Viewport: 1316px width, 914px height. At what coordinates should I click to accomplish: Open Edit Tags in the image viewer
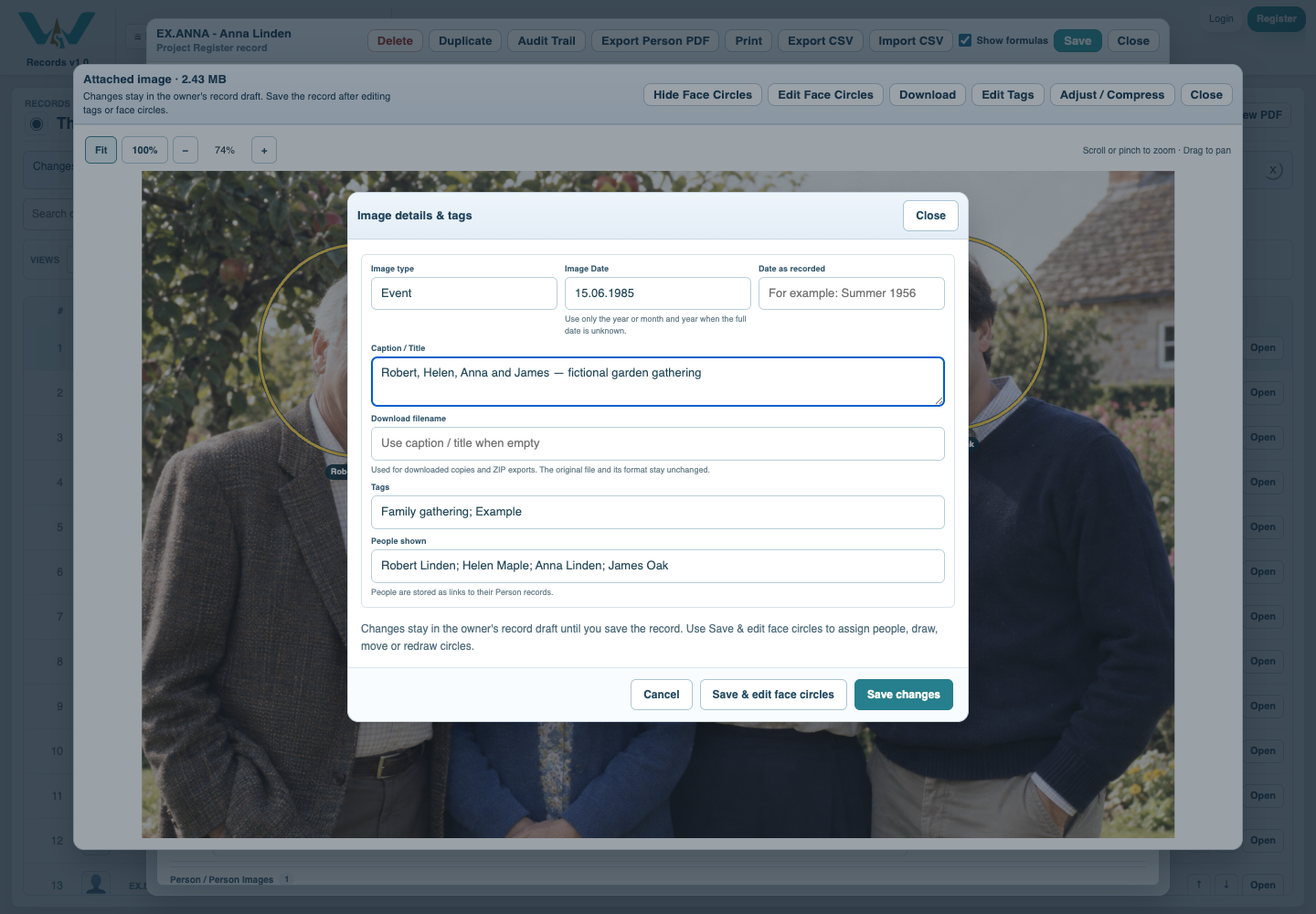coord(1008,95)
